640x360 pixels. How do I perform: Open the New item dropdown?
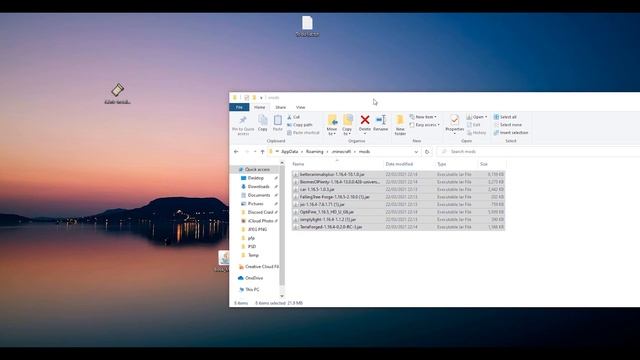pyautogui.click(x=424, y=117)
